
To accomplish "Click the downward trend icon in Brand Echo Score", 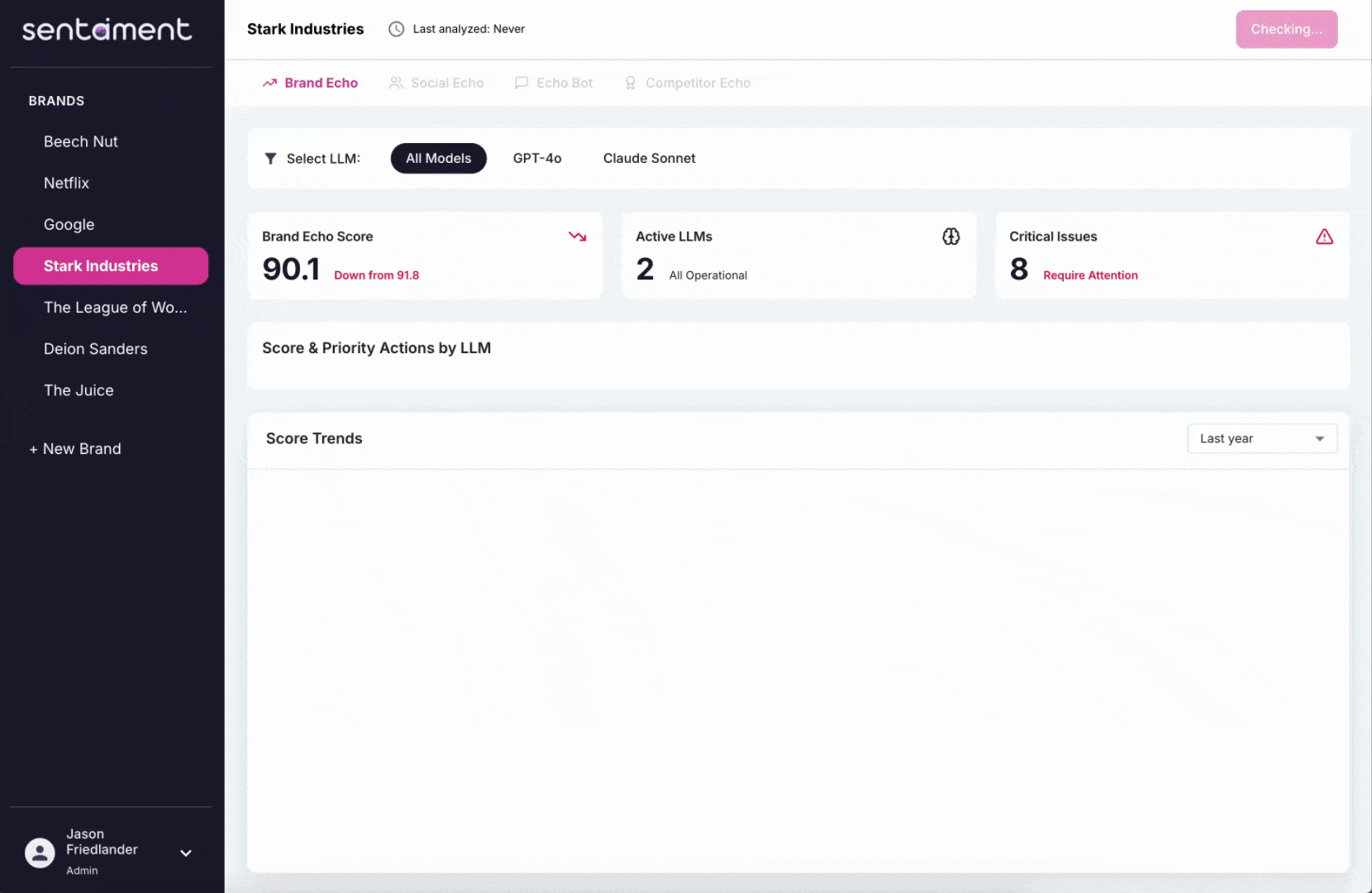I will [578, 236].
